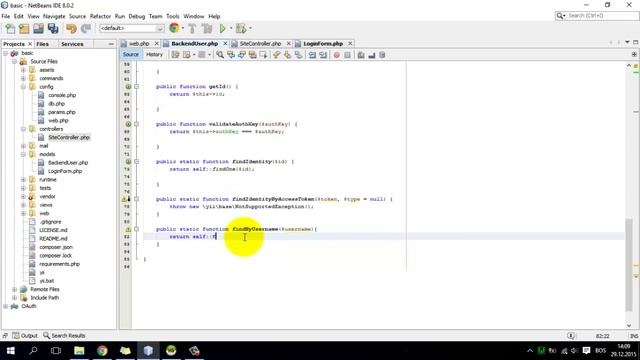This screenshot has width=640, height=360.
Task: Click the editor vertical scrollbar thumb
Action: point(629,265)
